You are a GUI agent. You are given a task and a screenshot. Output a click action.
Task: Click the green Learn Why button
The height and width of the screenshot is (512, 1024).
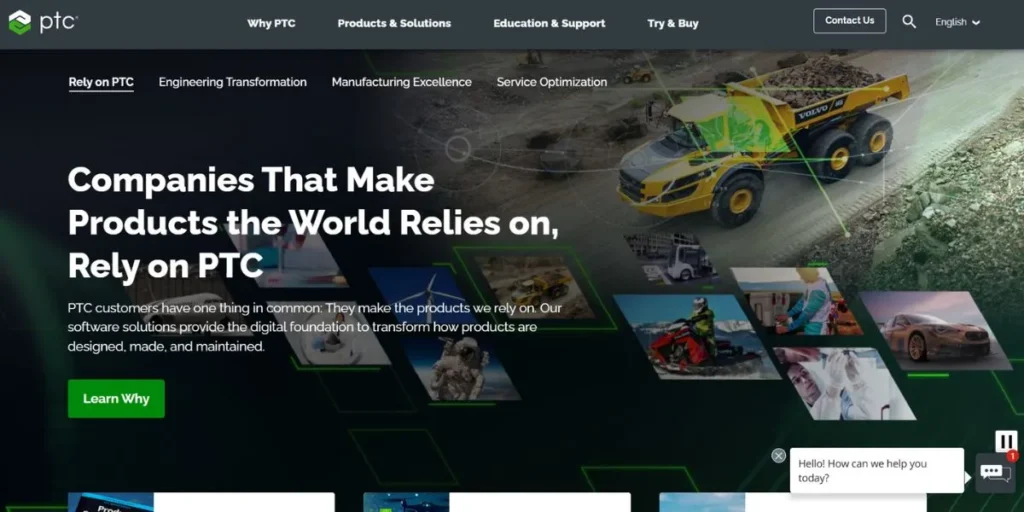coord(116,398)
